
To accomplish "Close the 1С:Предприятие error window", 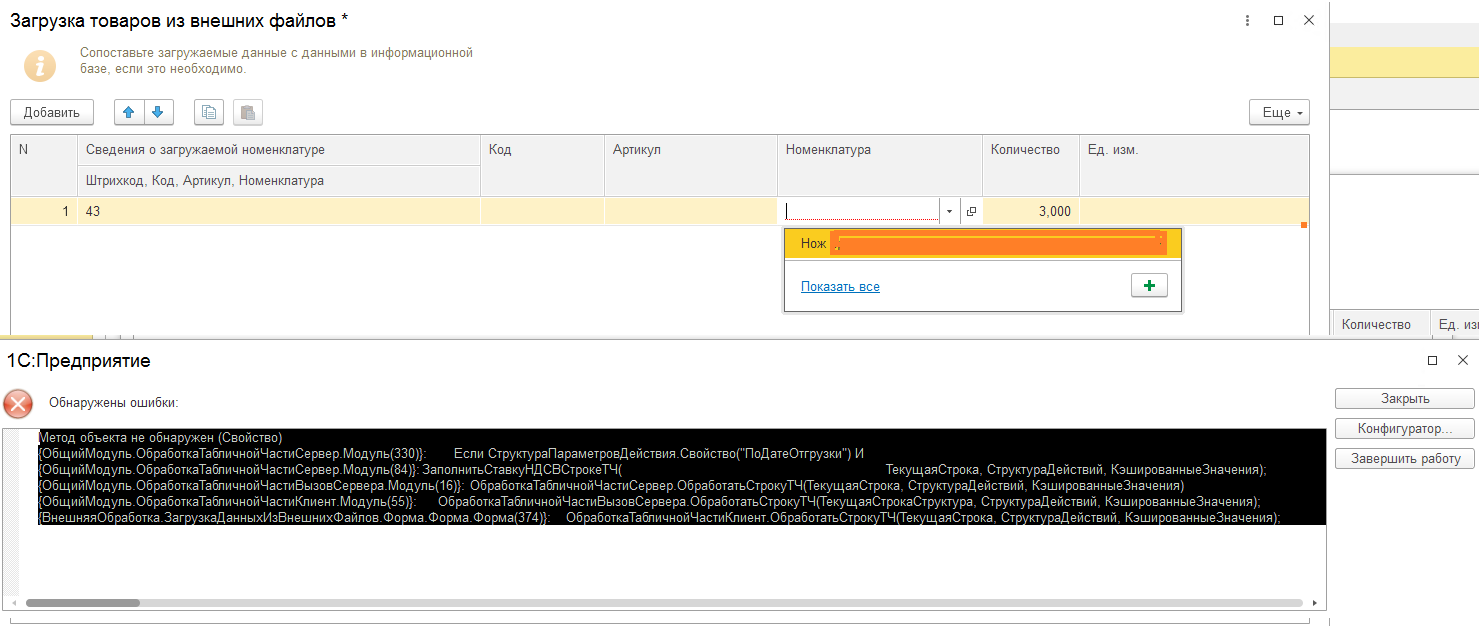I will pos(1463,360).
